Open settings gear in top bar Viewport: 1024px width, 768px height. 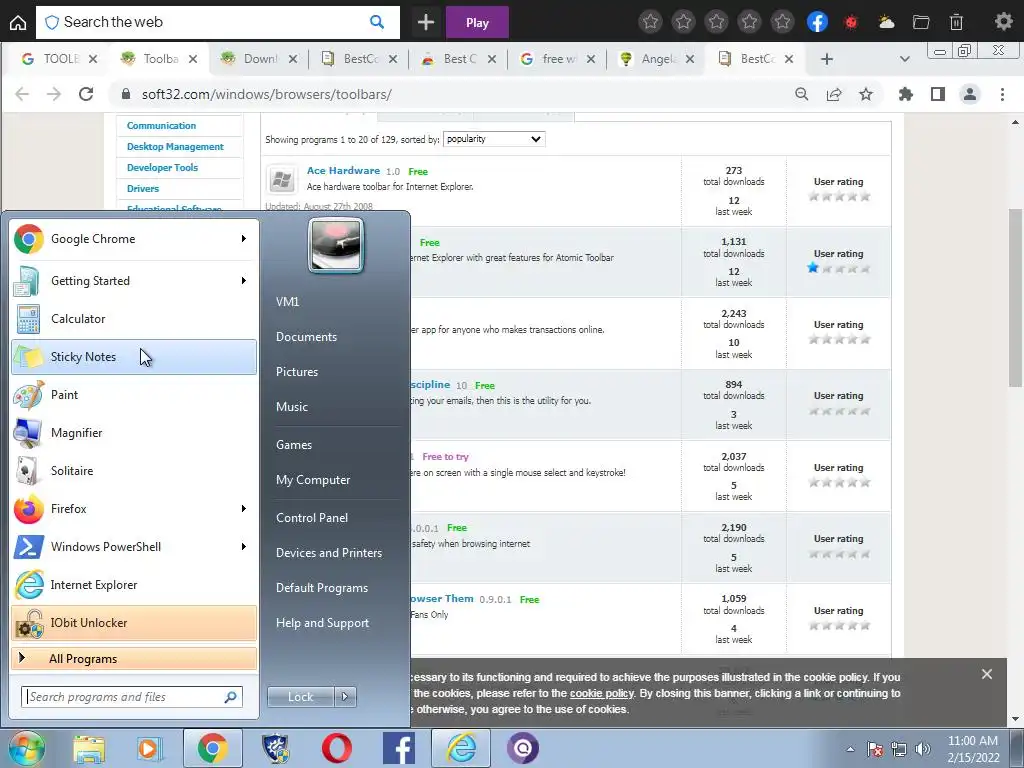point(1003,22)
